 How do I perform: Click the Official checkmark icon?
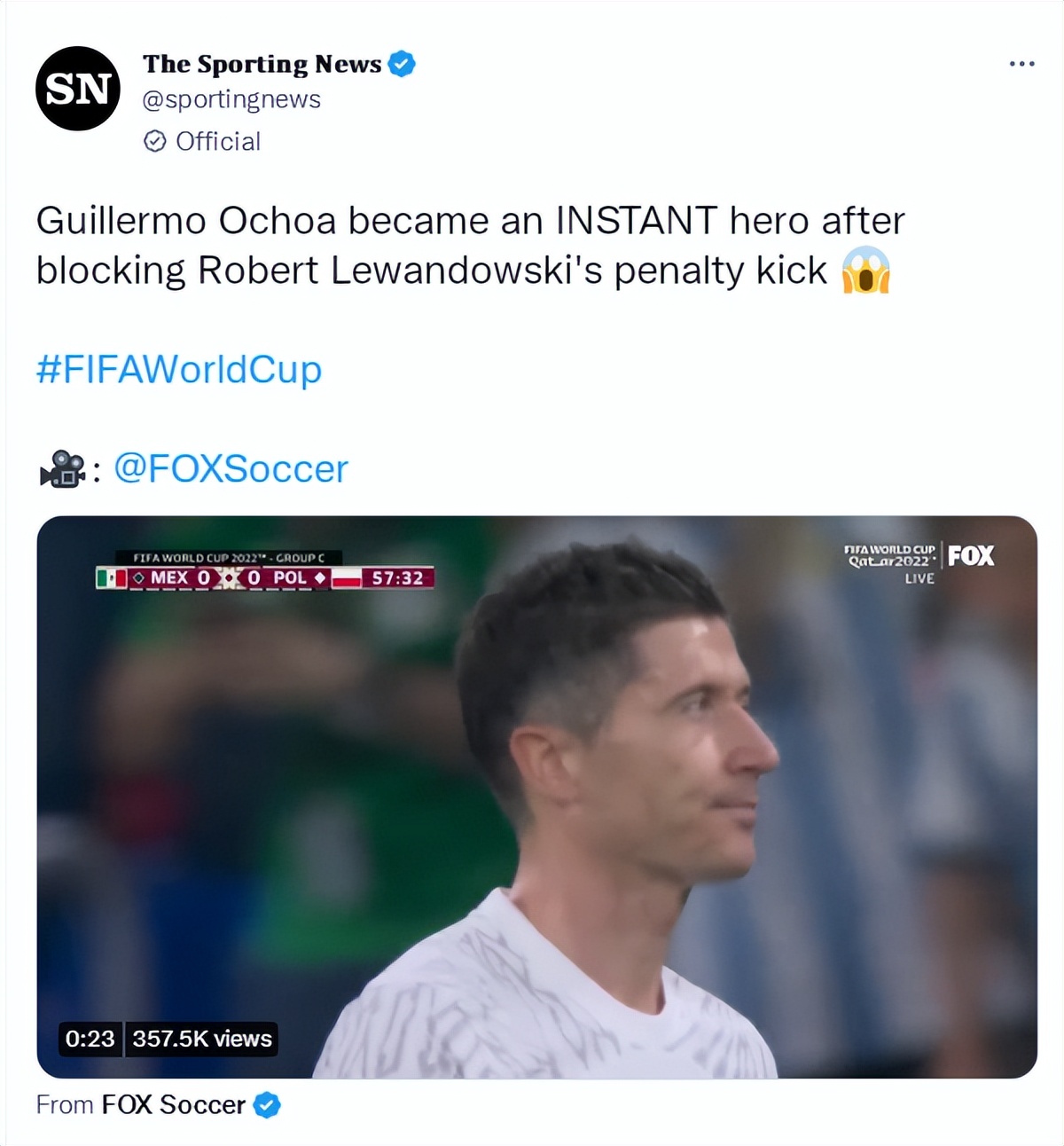pos(154,141)
